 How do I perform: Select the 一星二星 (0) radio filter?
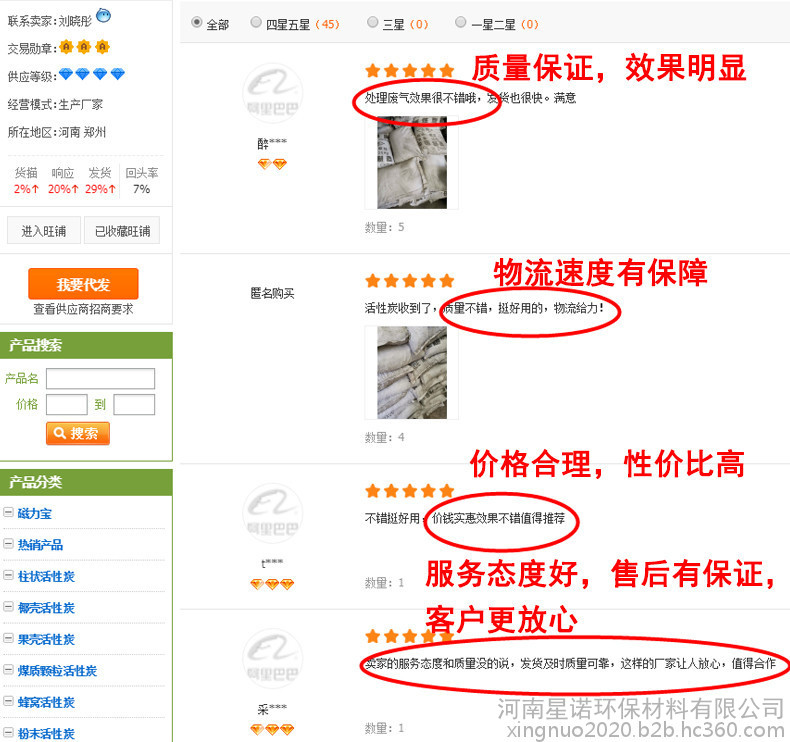(460, 22)
